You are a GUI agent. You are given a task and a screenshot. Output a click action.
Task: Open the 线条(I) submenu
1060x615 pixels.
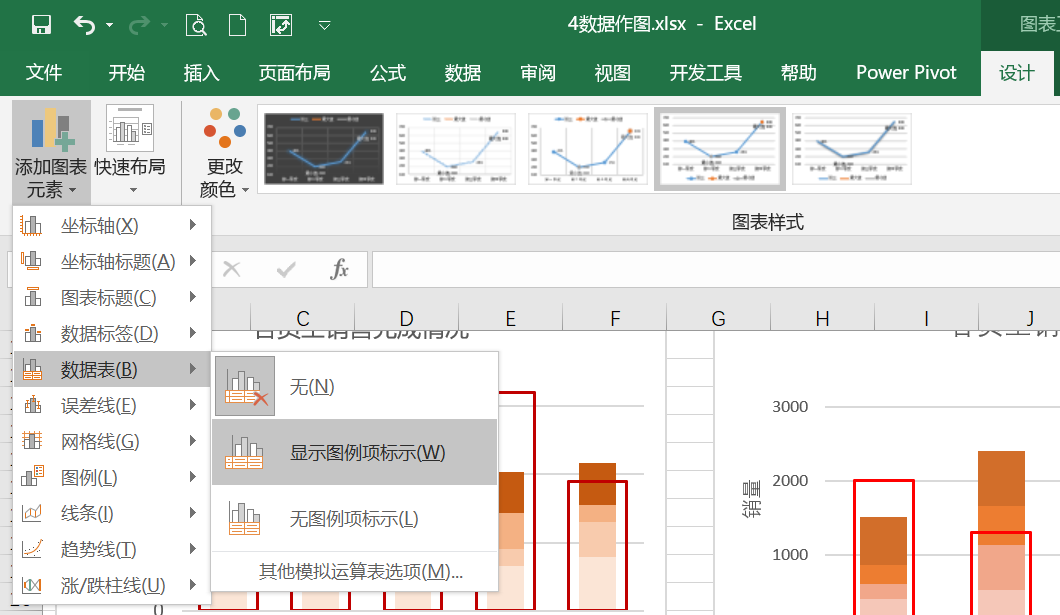(112, 513)
